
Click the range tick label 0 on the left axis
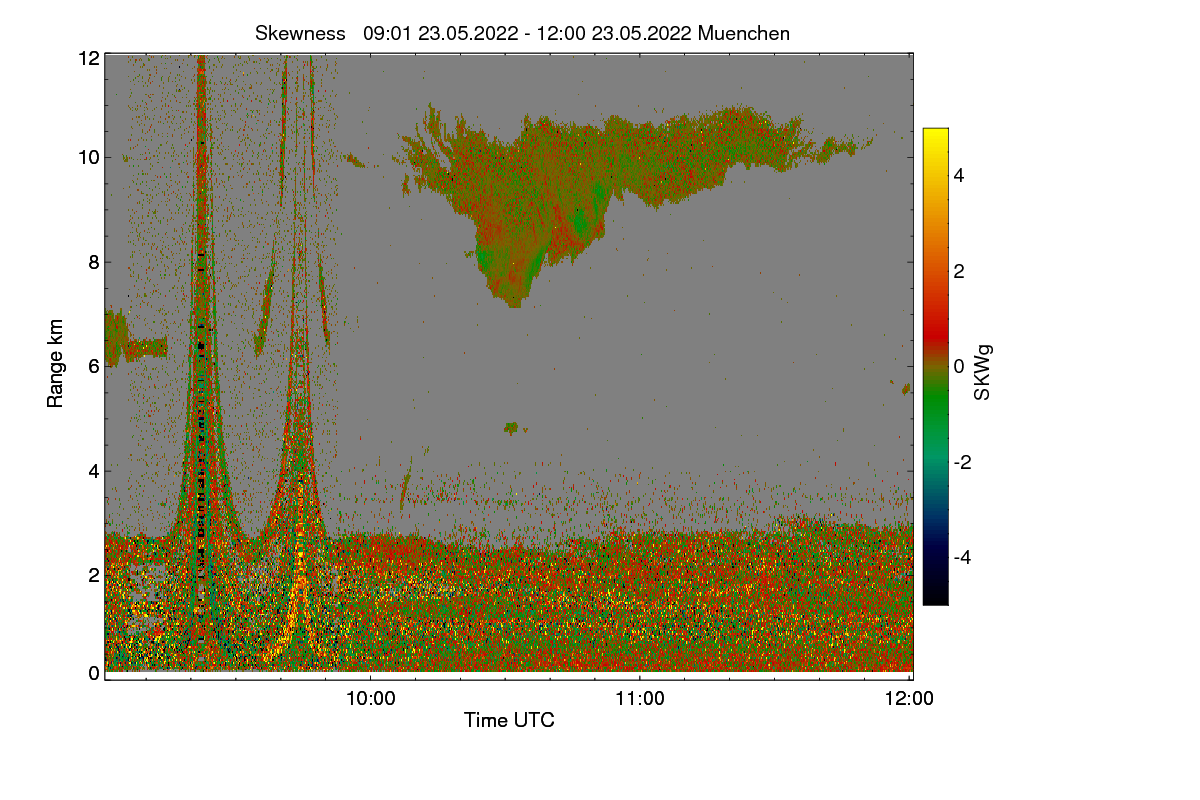click(94, 673)
